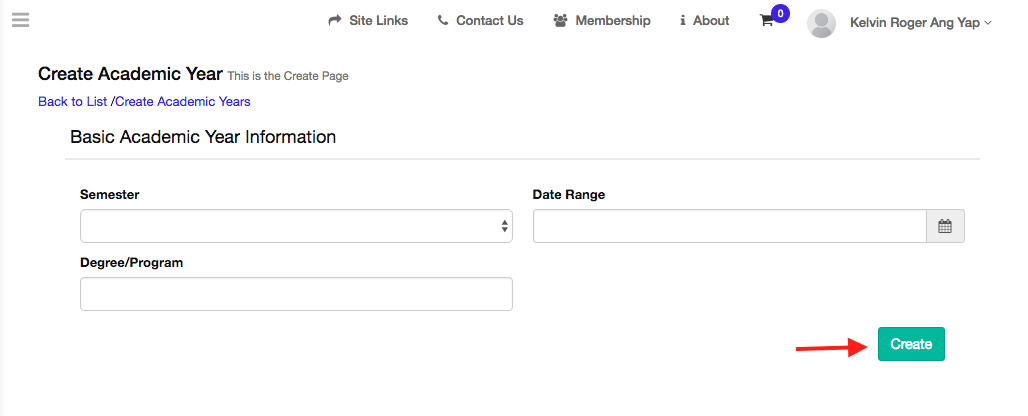The height and width of the screenshot is (416, 1028).
Task: Click the info icon beside About
Action: coord(683,21)
